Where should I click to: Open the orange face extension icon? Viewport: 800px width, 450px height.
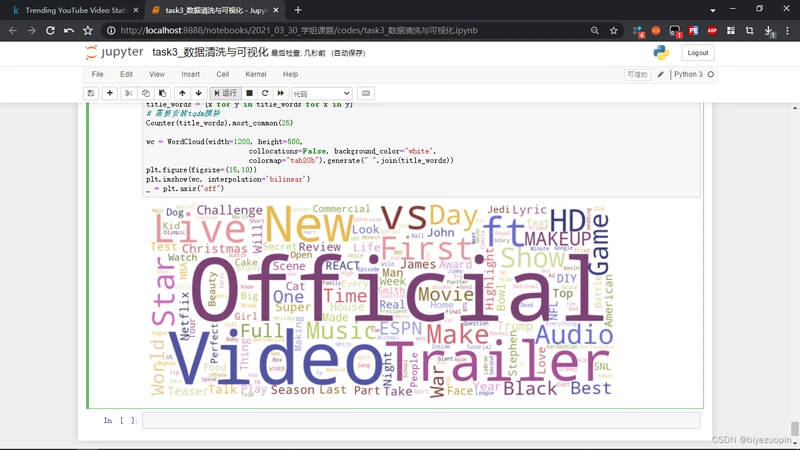(656, 31)
